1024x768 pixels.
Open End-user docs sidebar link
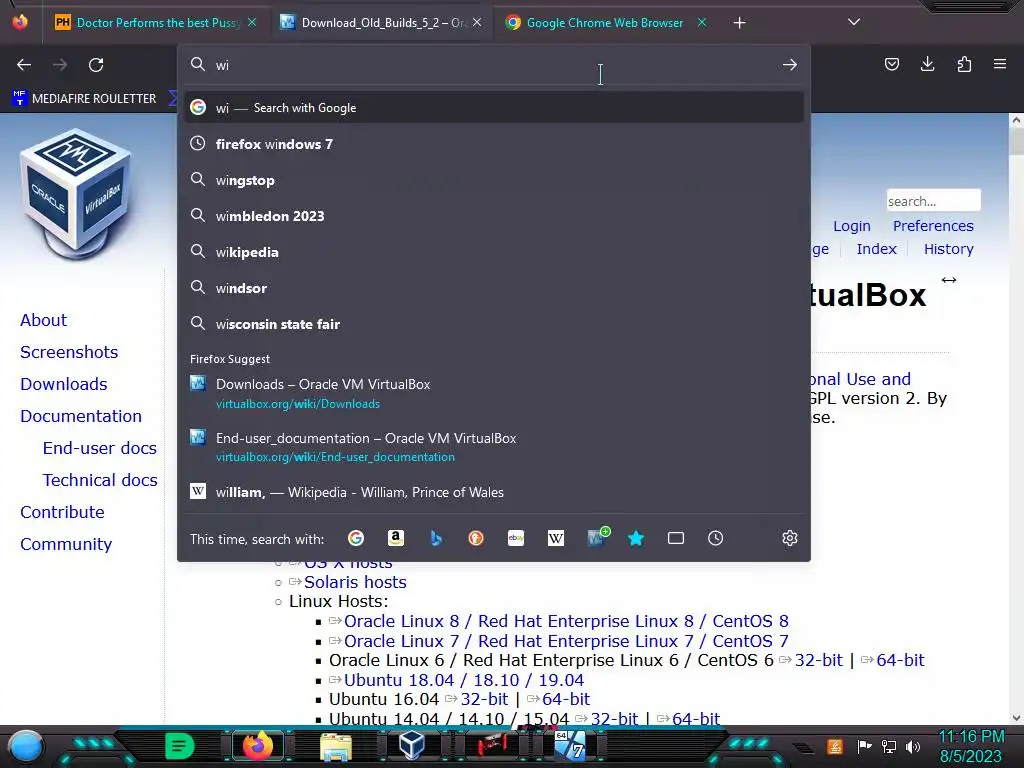[100, 448]
